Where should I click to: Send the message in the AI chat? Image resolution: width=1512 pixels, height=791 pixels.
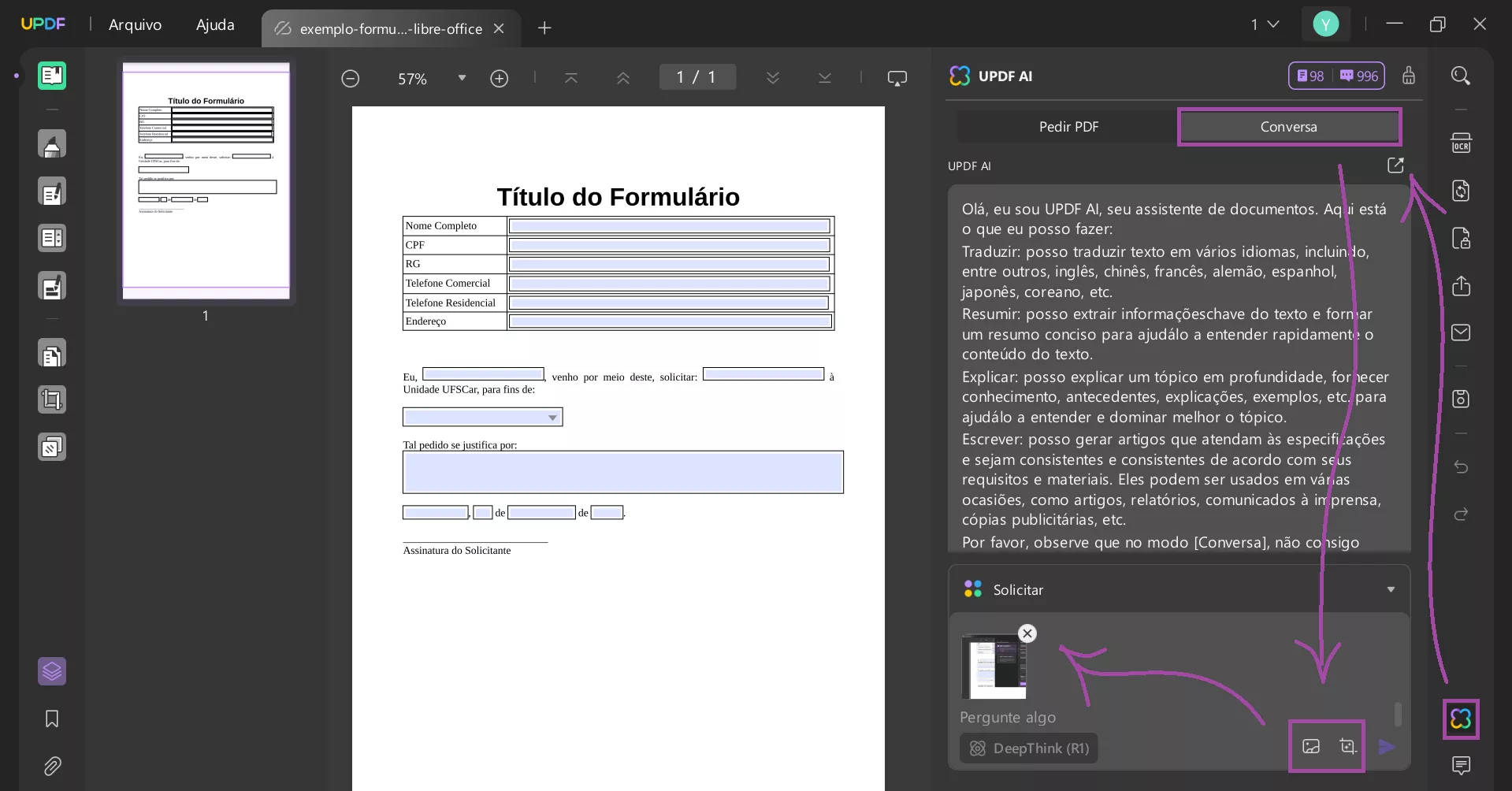pyautogui.click(x=1387, y=747)
